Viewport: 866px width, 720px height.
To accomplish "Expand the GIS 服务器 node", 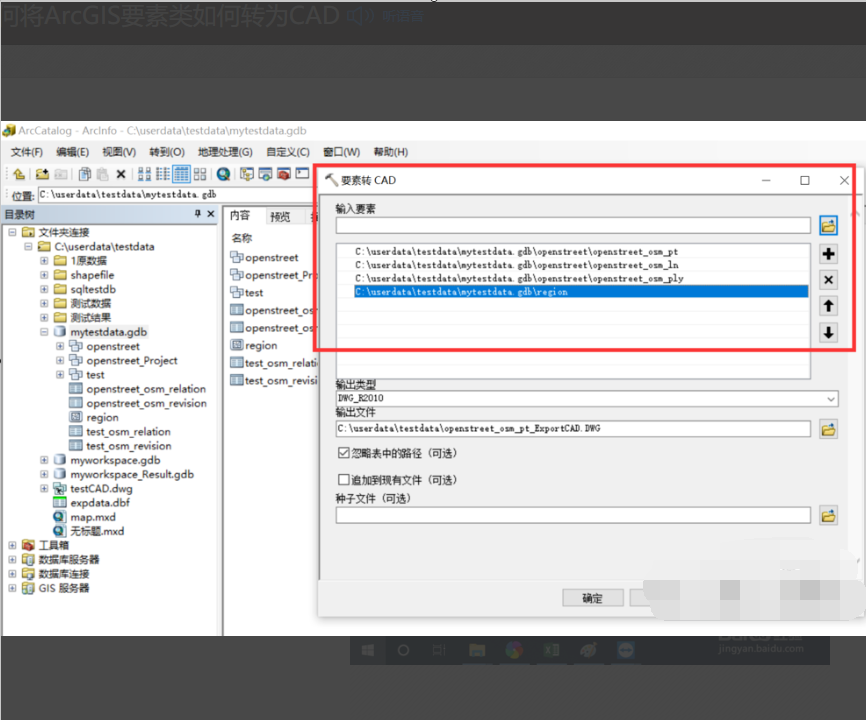I will click(12, 588).
